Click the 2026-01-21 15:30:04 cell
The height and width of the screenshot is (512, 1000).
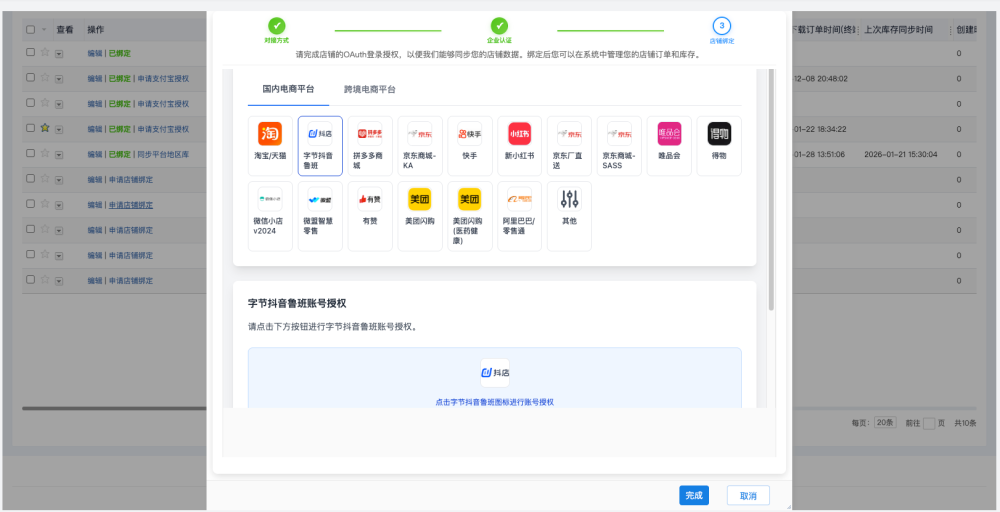[x=901, y=154]
